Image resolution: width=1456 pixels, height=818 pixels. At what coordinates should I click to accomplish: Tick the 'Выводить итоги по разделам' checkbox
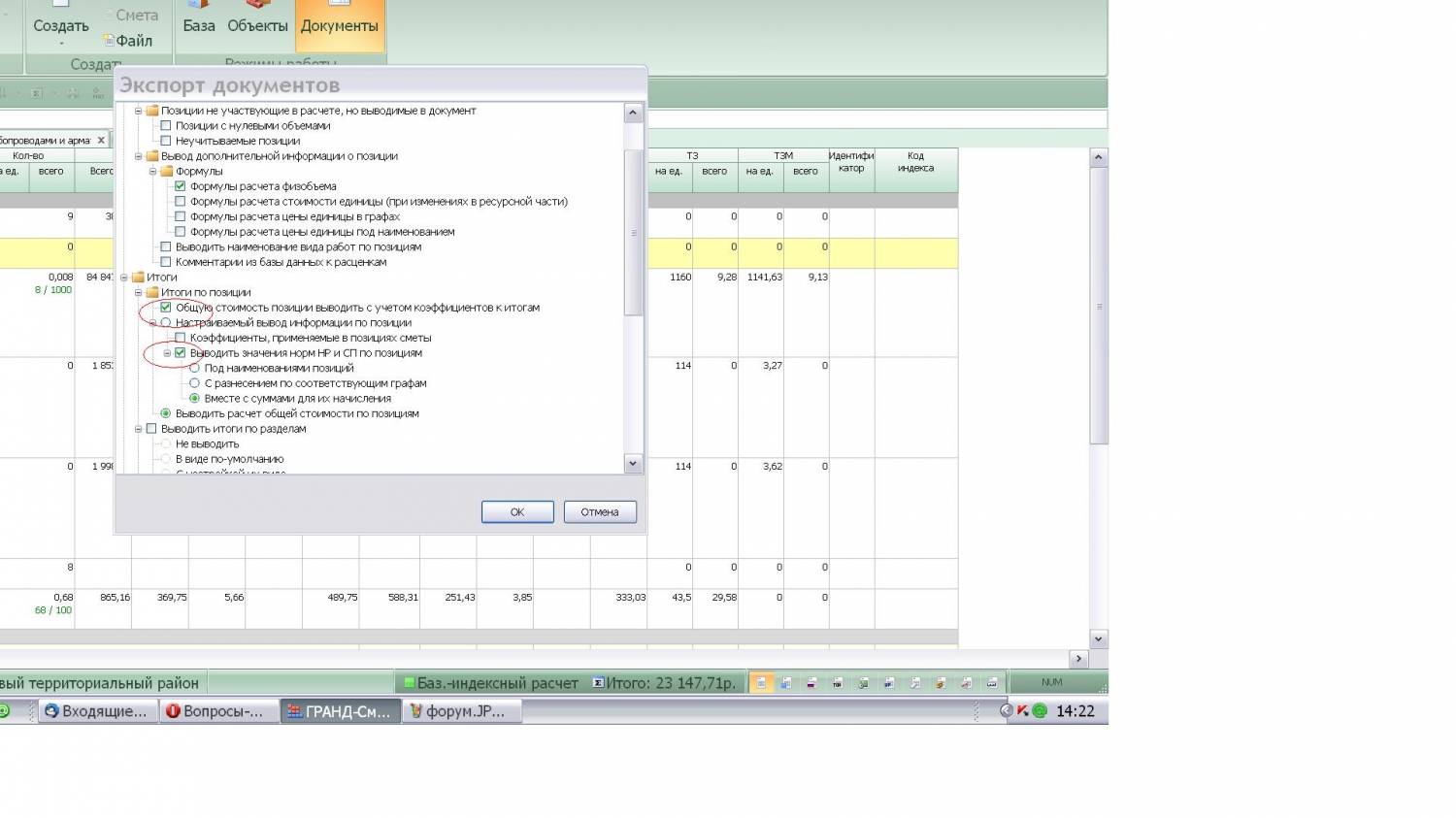(x=151, y=429)
